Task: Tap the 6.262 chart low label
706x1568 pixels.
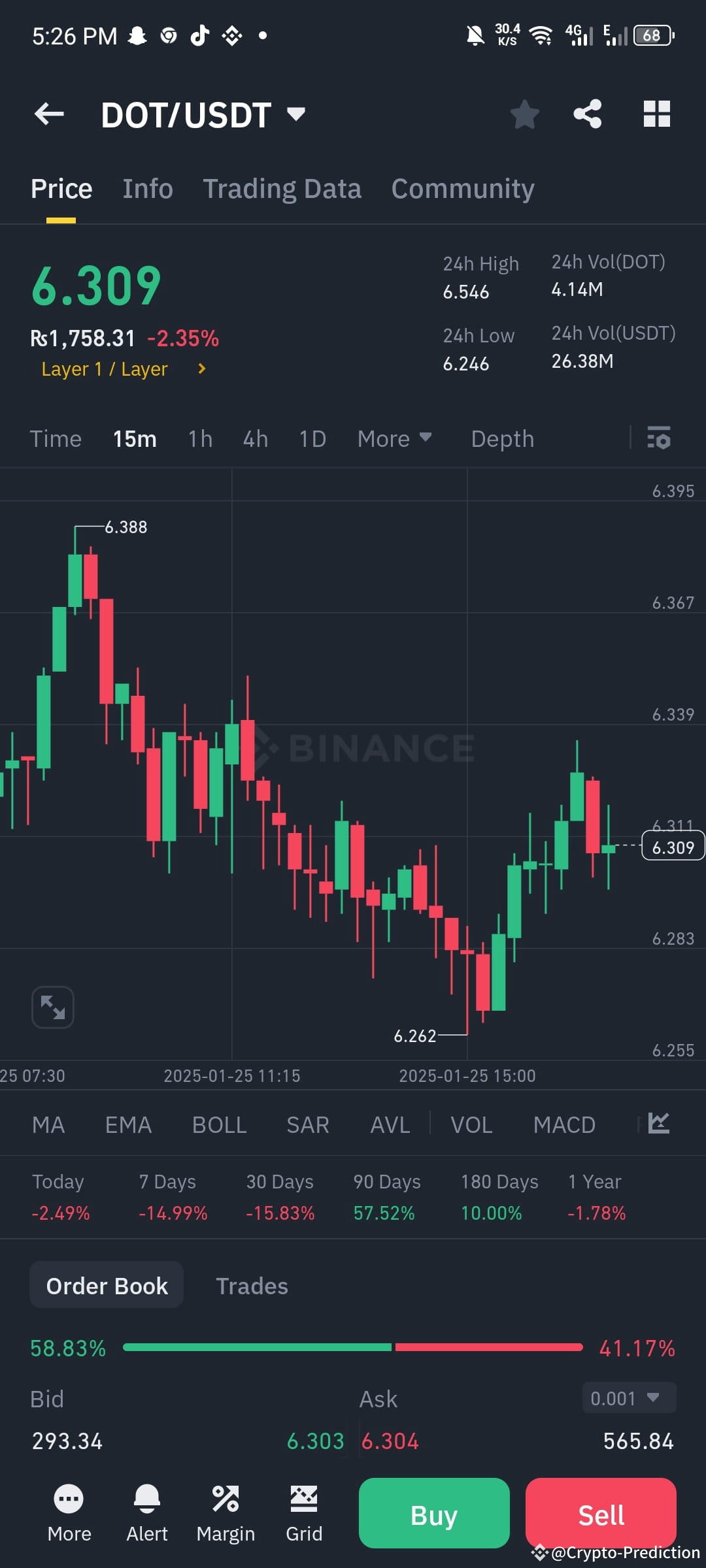Action: pos(414,1036)
